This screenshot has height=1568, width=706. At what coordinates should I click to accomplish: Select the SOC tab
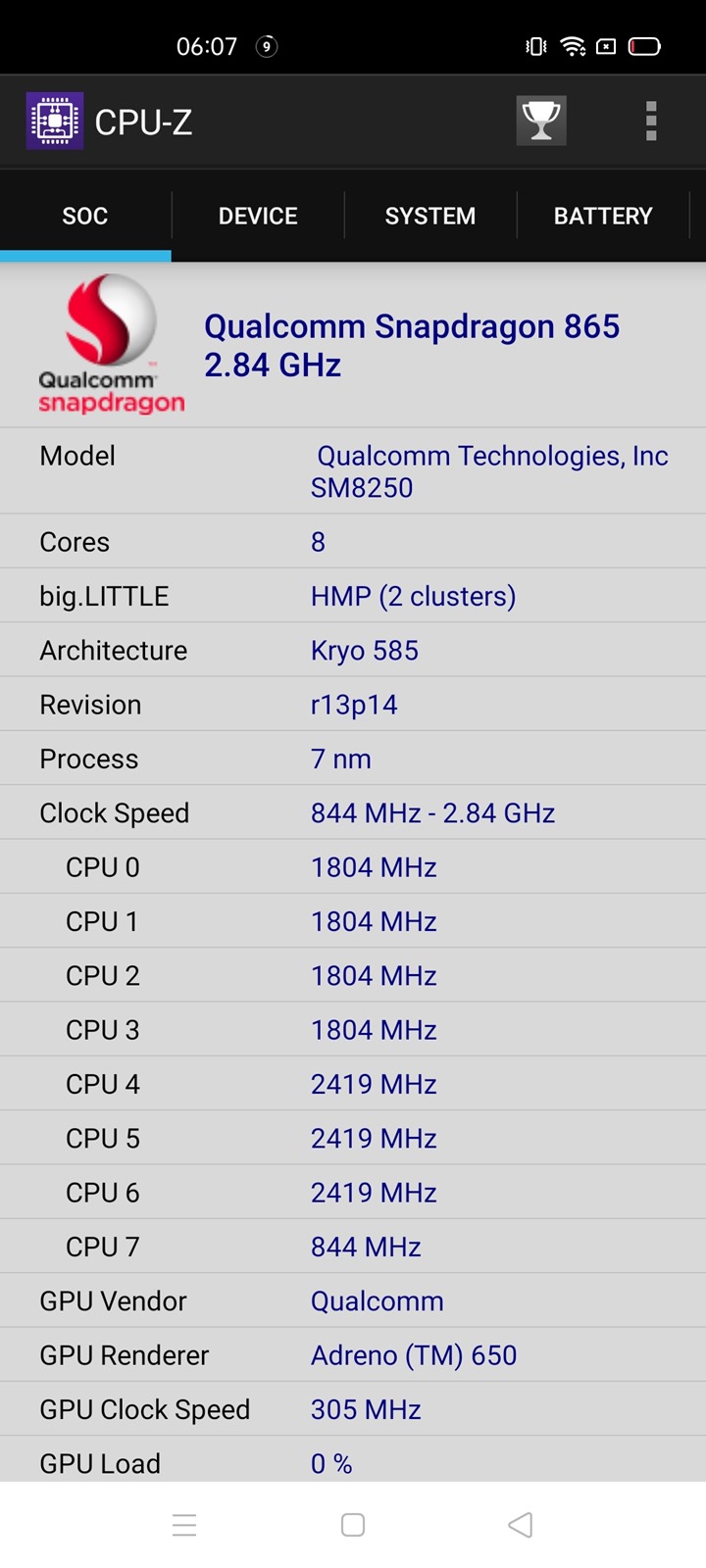[x=85, y=216]
